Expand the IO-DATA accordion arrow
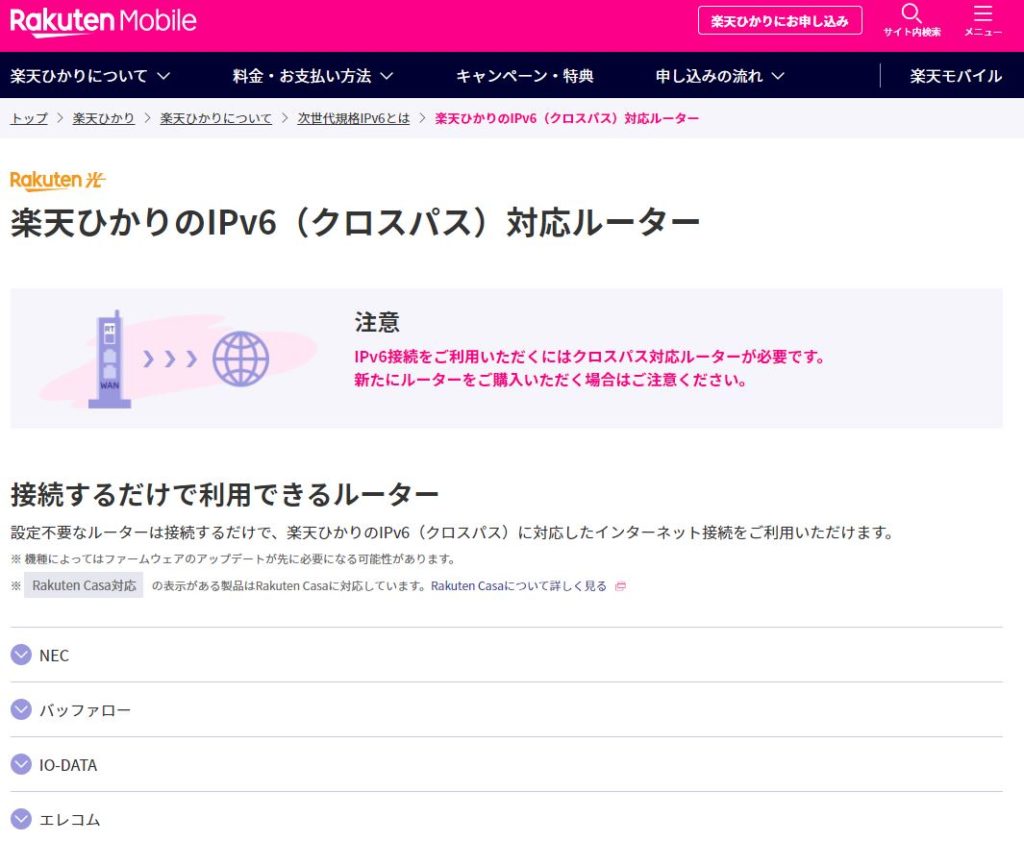The height and width of the screenshot is (842, 1024). click(22, 764)
